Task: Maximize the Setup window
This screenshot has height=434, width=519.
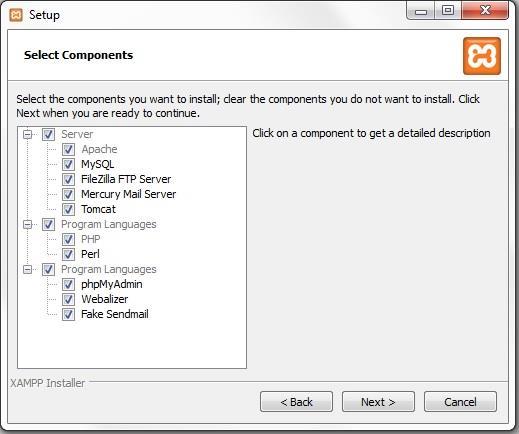Action: pyautogui.click(x=448, y=11)
